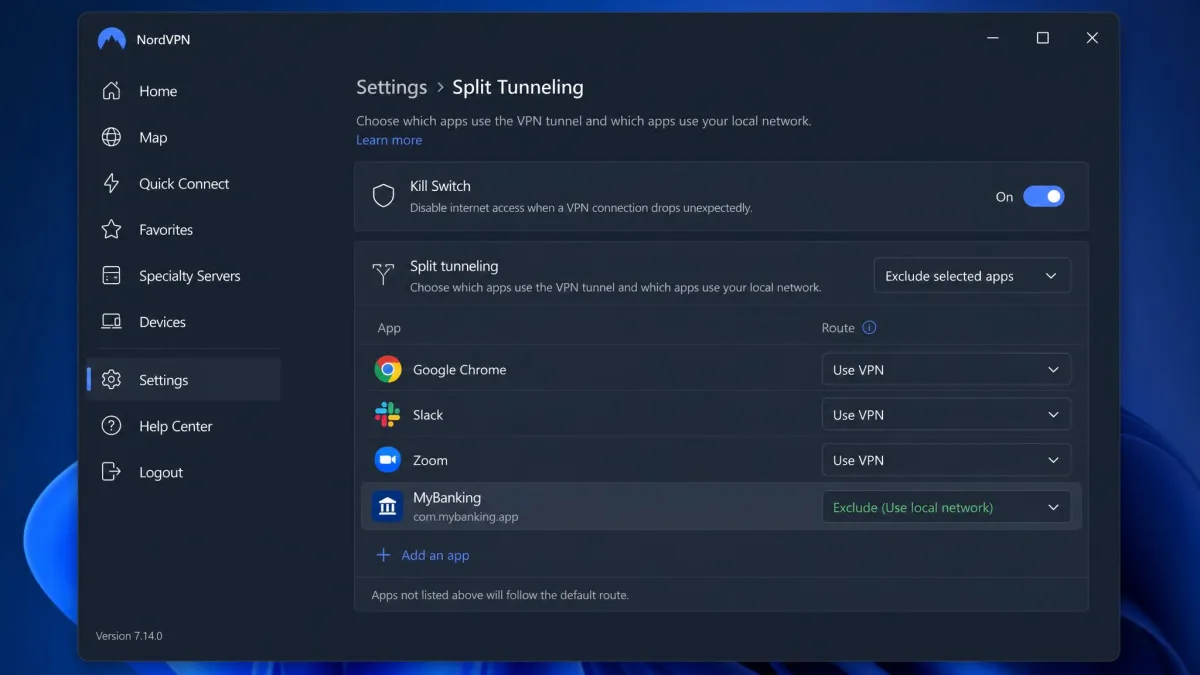Click the Slack app icon
The width and height of the screenshot is (1200, 675).
pyautogui.click(x=387, y=414)
